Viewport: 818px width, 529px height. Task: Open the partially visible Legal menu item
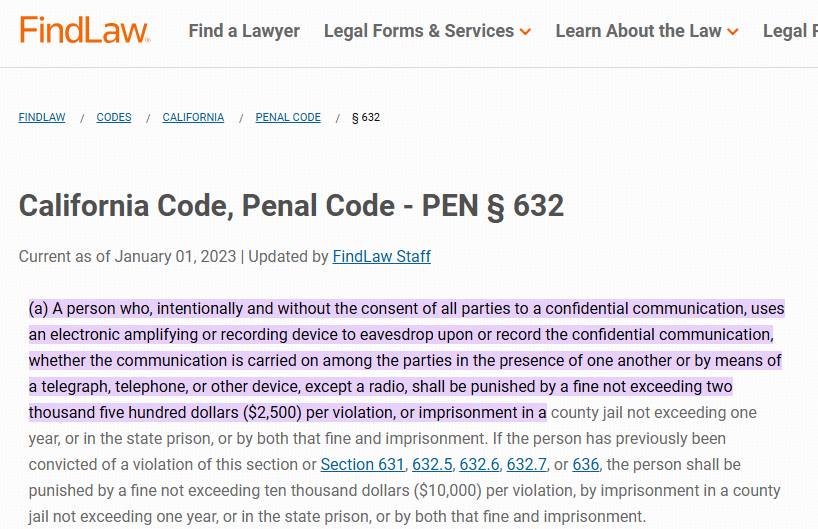pyautogui.click(x=790, y=31)
